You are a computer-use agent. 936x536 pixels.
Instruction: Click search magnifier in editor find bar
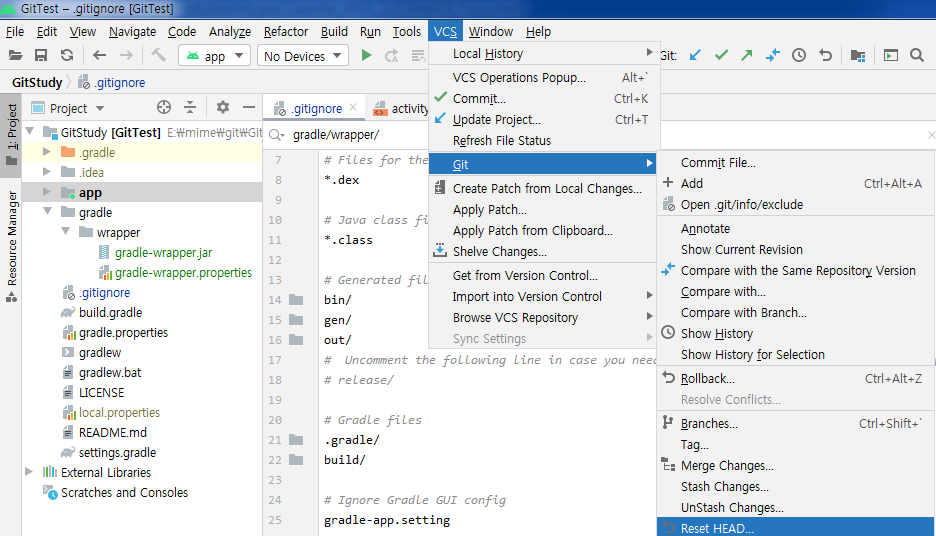[276, 135]
